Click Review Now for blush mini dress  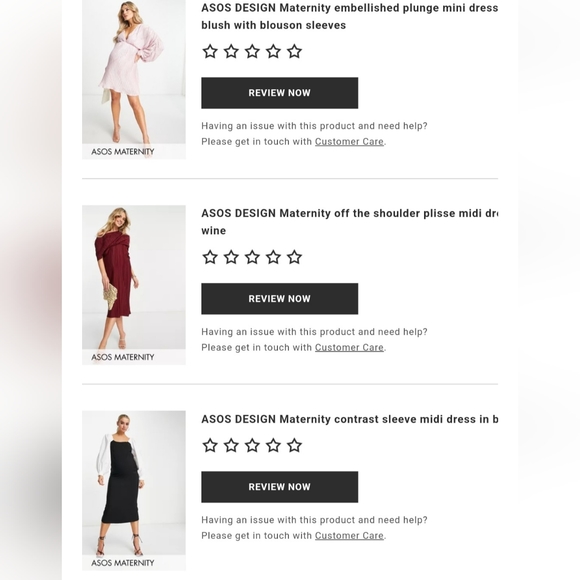[280, 93]
